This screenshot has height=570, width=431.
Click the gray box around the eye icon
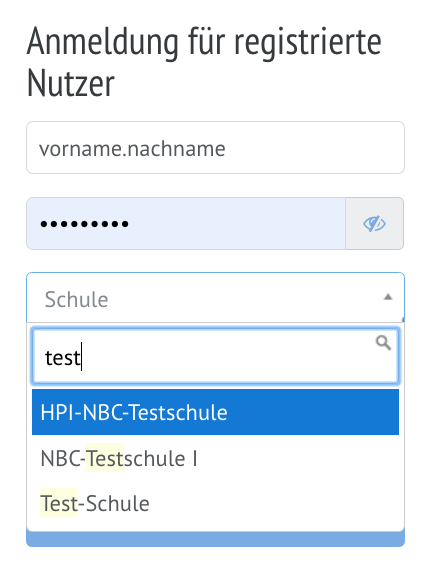(375, 224)
